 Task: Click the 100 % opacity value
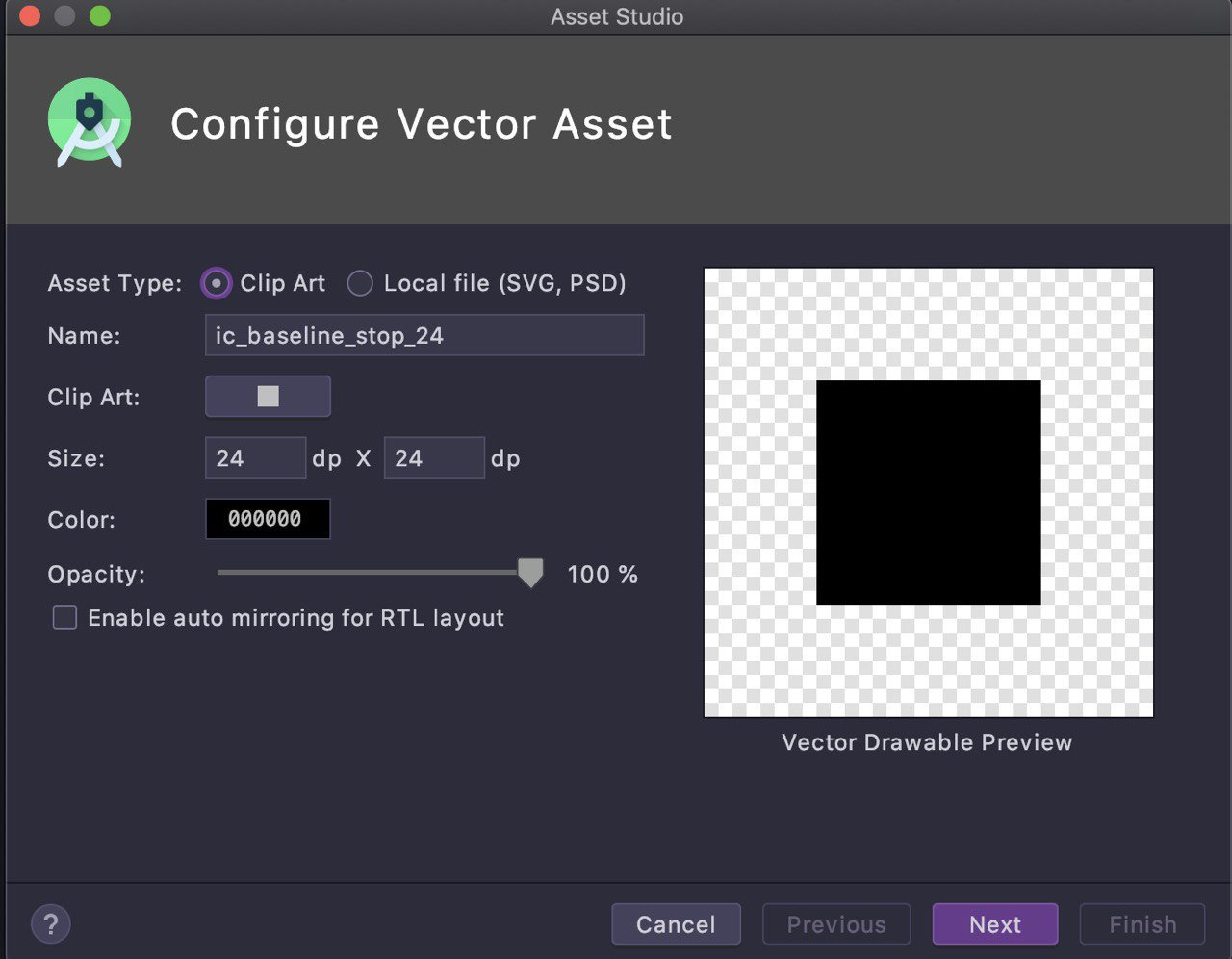pyautogui.click(x=603, y=574)
